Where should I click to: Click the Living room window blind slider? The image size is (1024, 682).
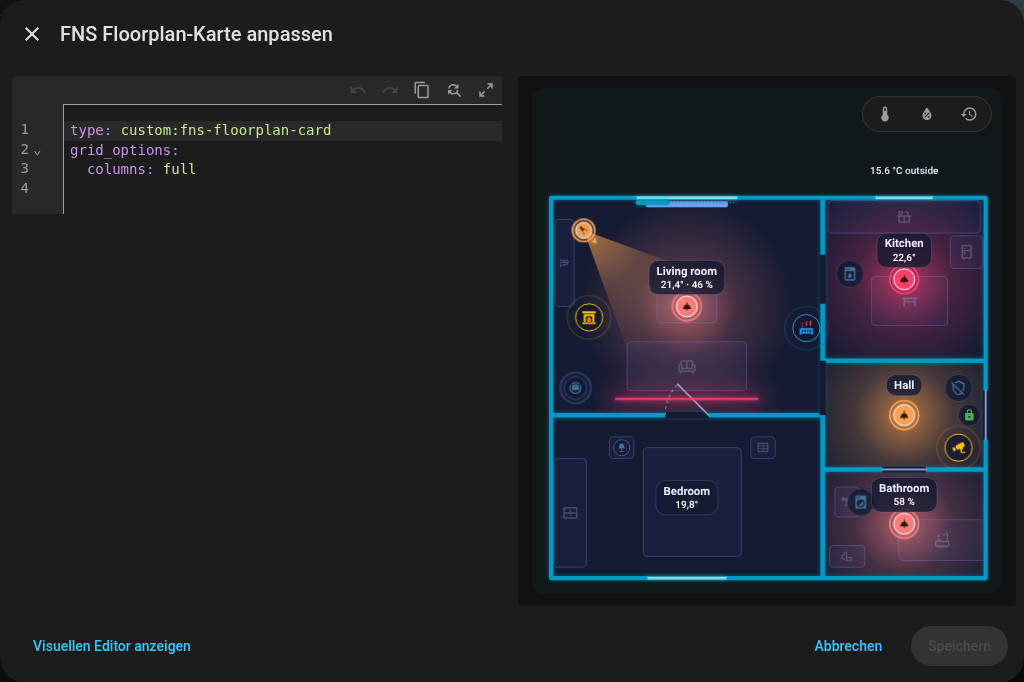(x=686, y=204)
